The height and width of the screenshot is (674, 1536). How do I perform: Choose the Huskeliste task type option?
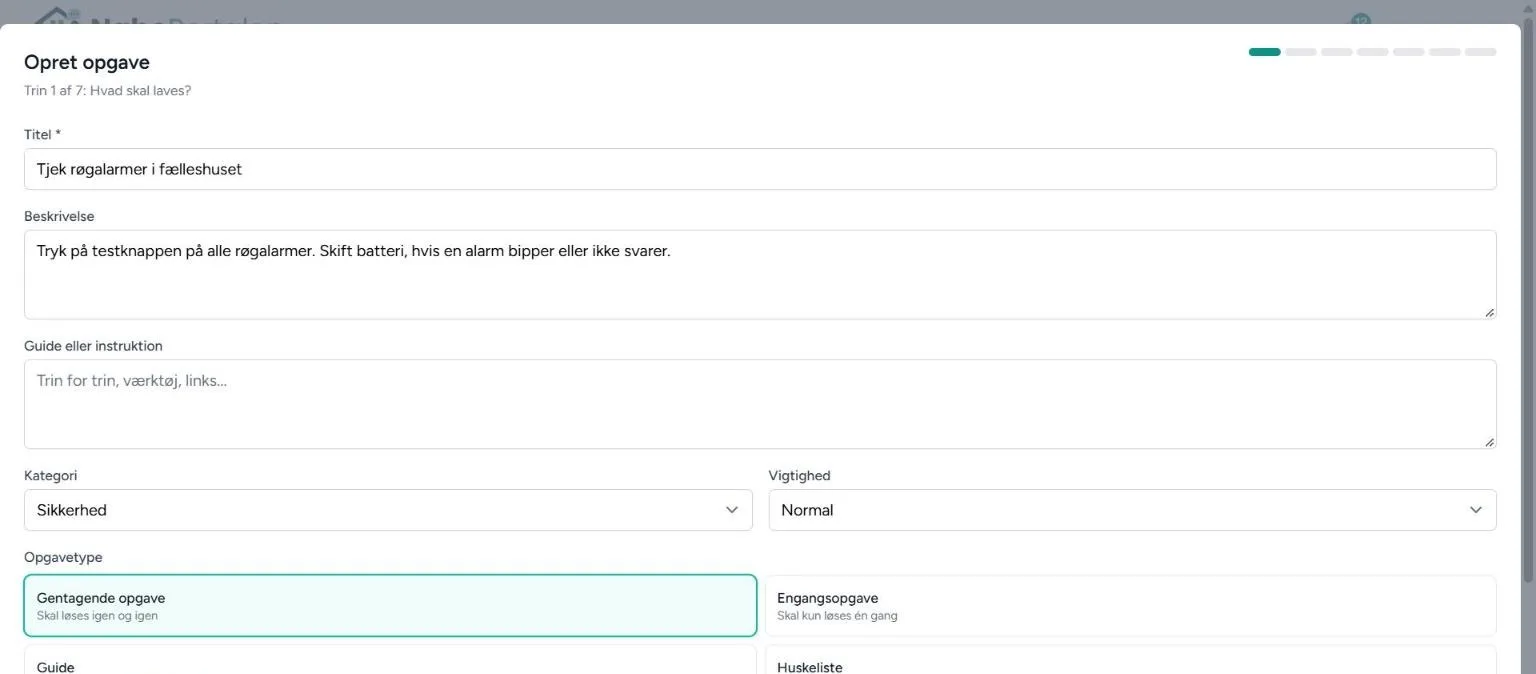(1131, 660)
